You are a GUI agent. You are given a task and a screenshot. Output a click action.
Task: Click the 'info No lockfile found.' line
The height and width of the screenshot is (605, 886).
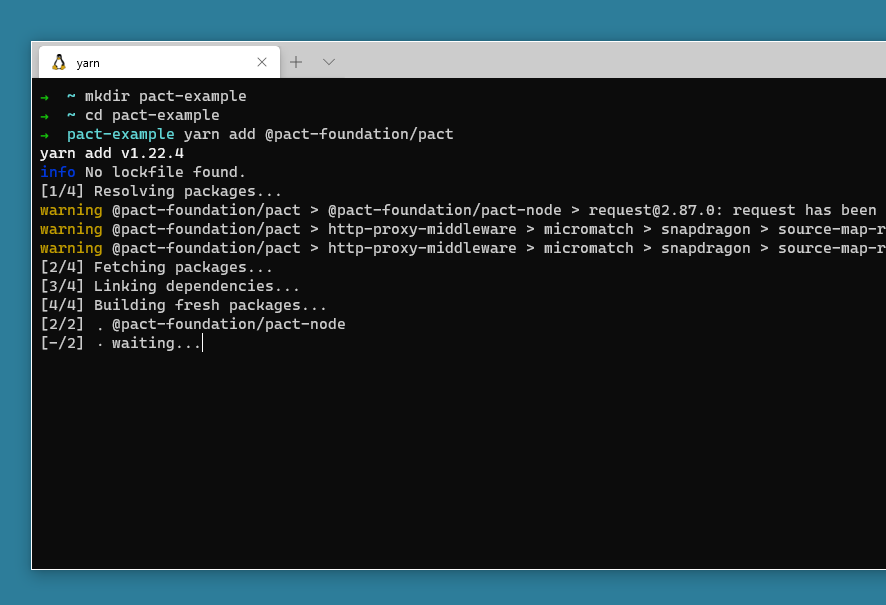click(x=143, y=172)
